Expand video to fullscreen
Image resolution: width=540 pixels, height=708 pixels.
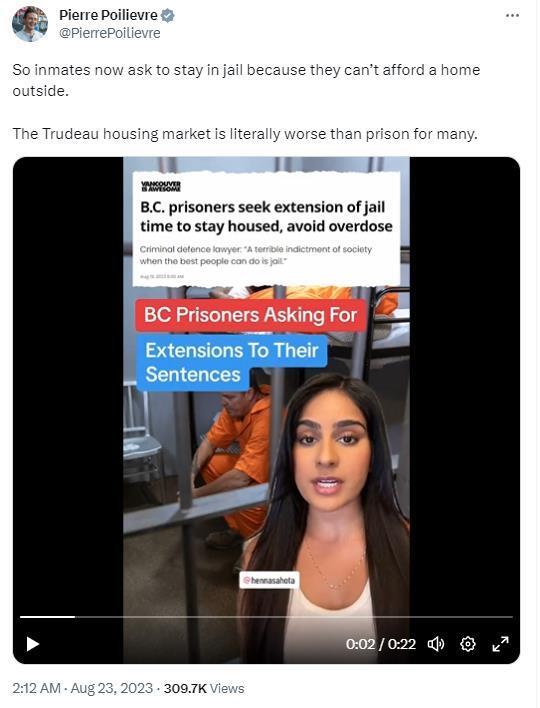[500, 644]
